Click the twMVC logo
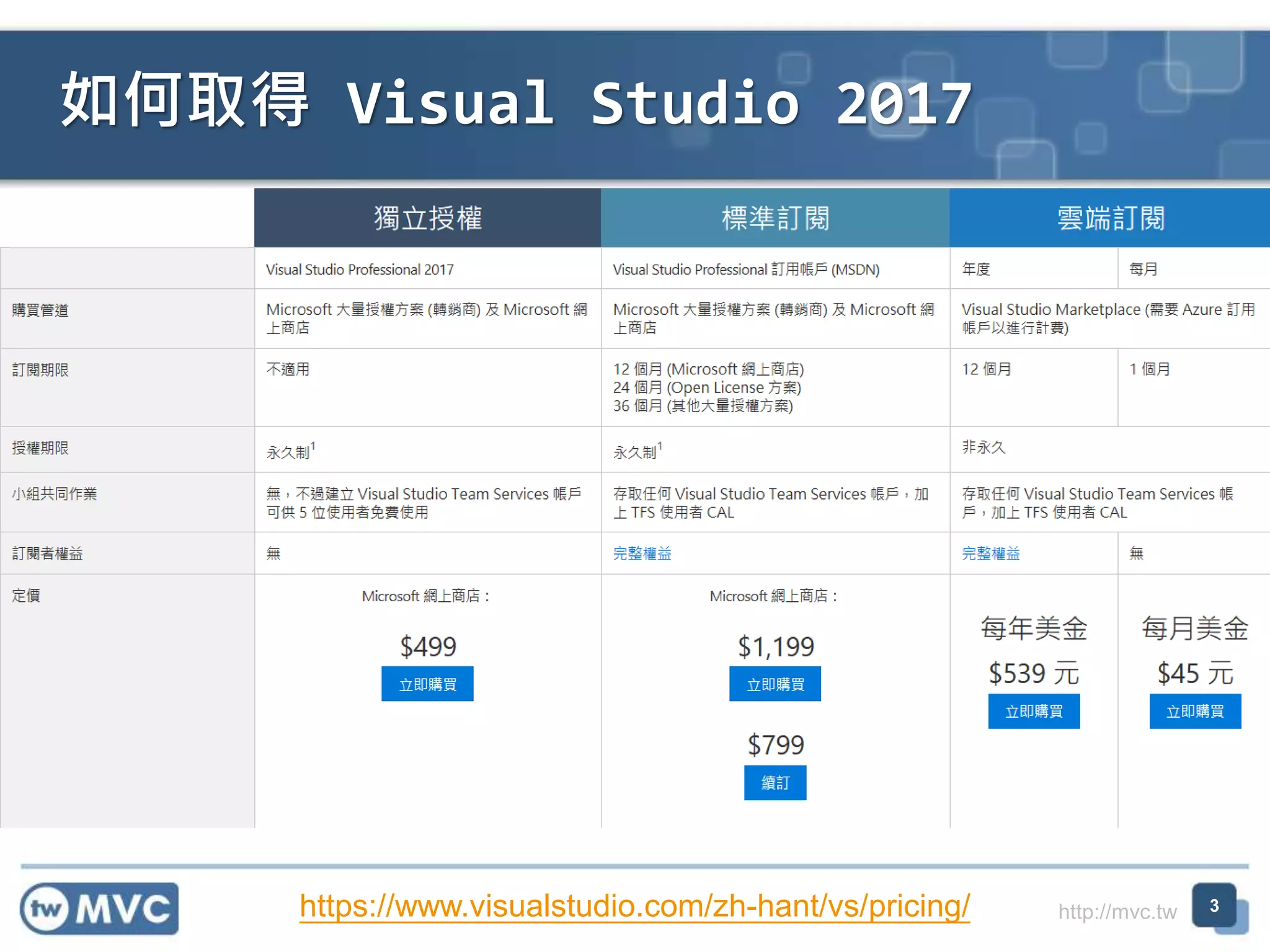The image size is (1270, 952). pyautogui.click(x=99, y=909)
